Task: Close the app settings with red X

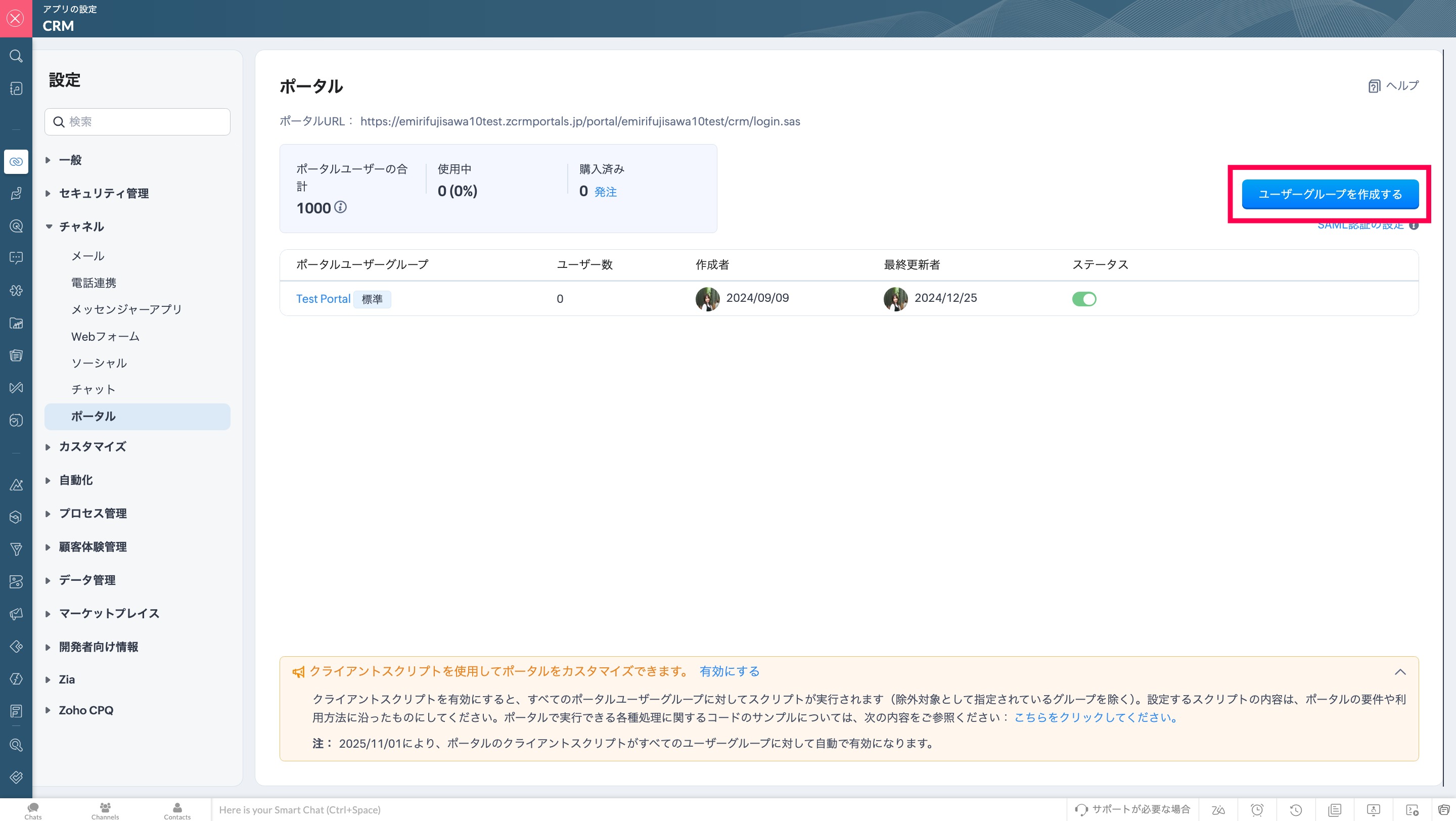Action: tap(16, 19)
